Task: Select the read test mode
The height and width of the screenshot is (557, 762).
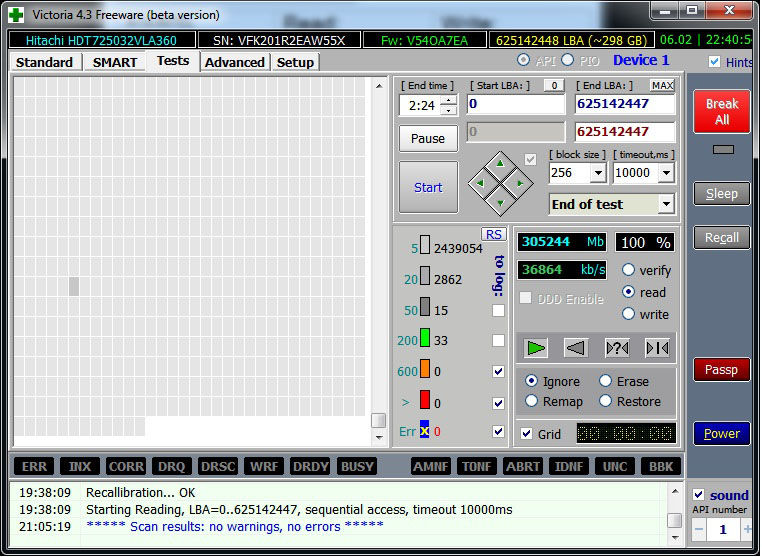Action: click(628, 292)
